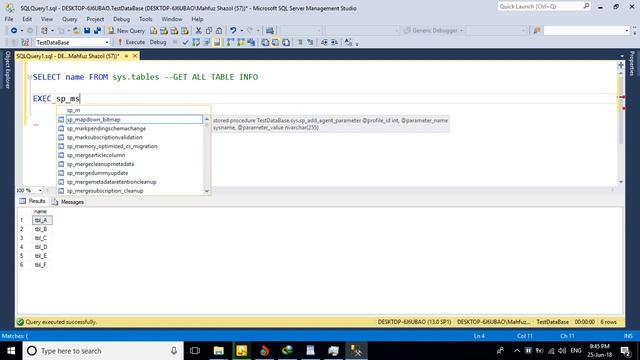Click the Windows Start button
This screenshot has width=640, height=360.
pos(11,351)
